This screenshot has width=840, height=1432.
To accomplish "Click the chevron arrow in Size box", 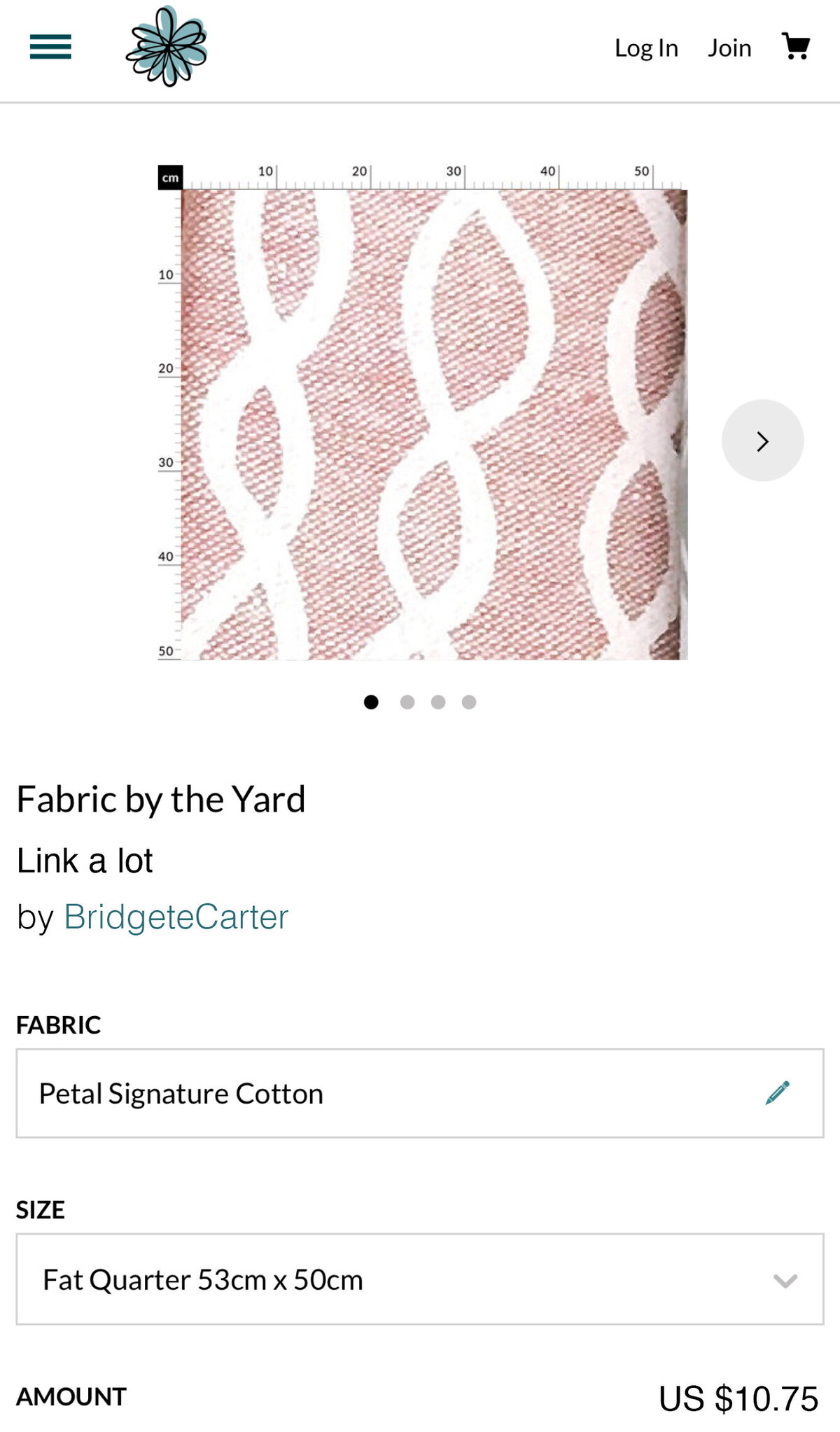I will coord(785,1281).
